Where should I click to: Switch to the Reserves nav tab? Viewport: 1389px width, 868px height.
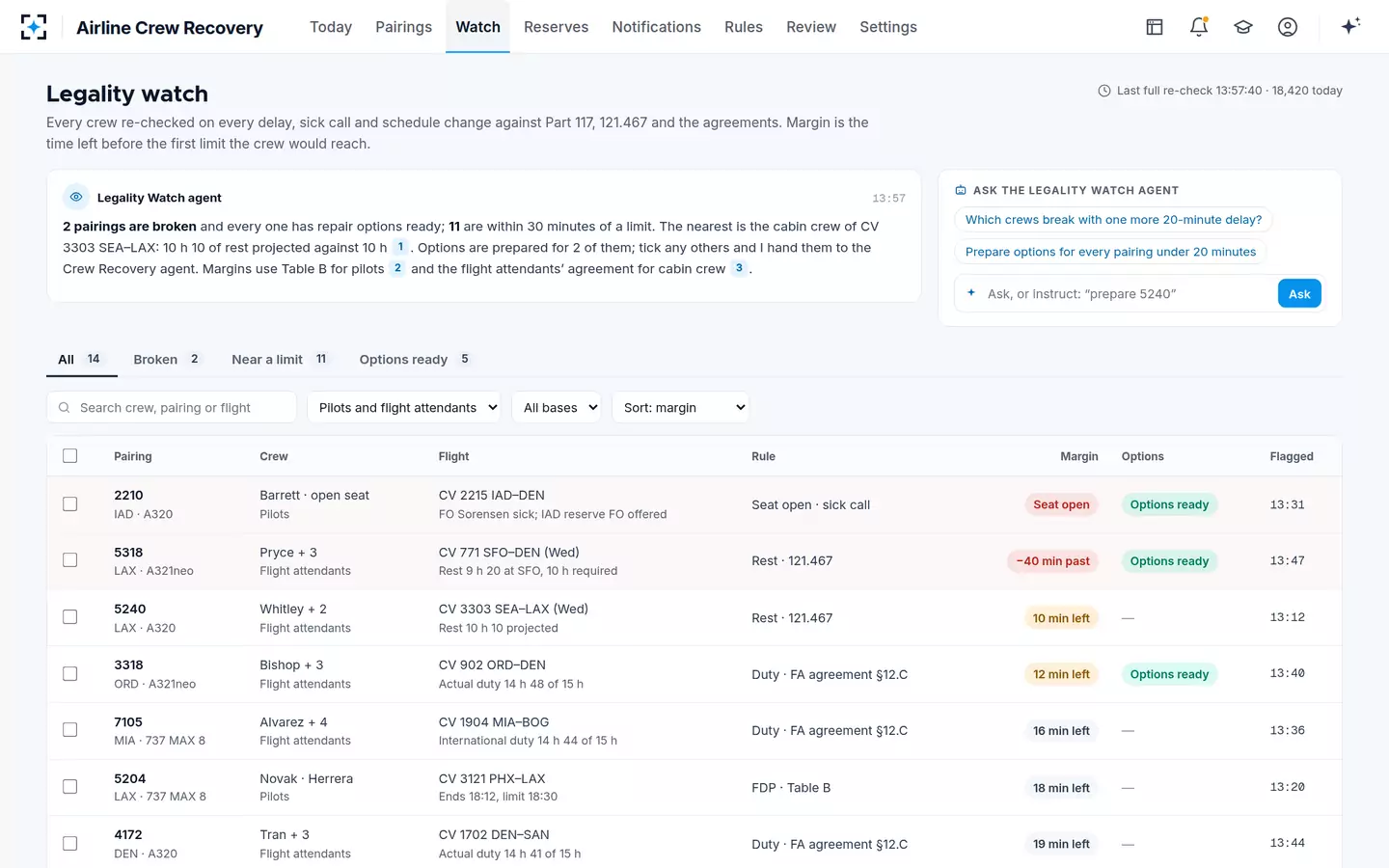click(x=556, y=27)
